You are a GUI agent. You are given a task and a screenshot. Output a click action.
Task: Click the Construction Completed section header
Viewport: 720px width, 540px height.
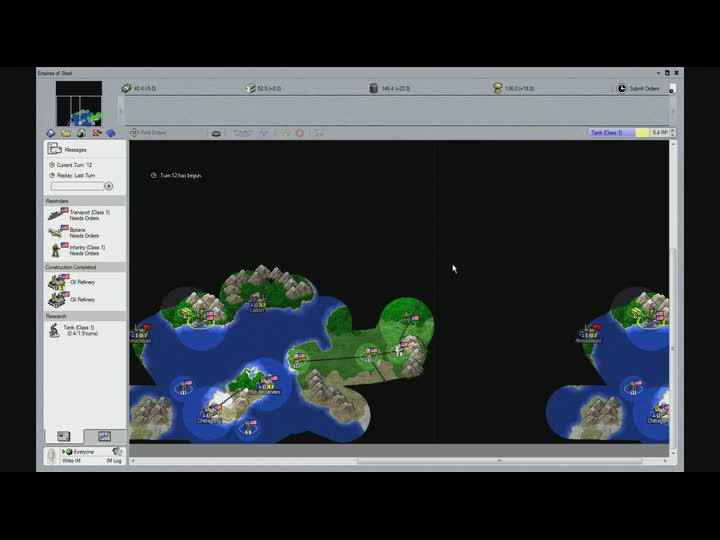pos(84,267)
